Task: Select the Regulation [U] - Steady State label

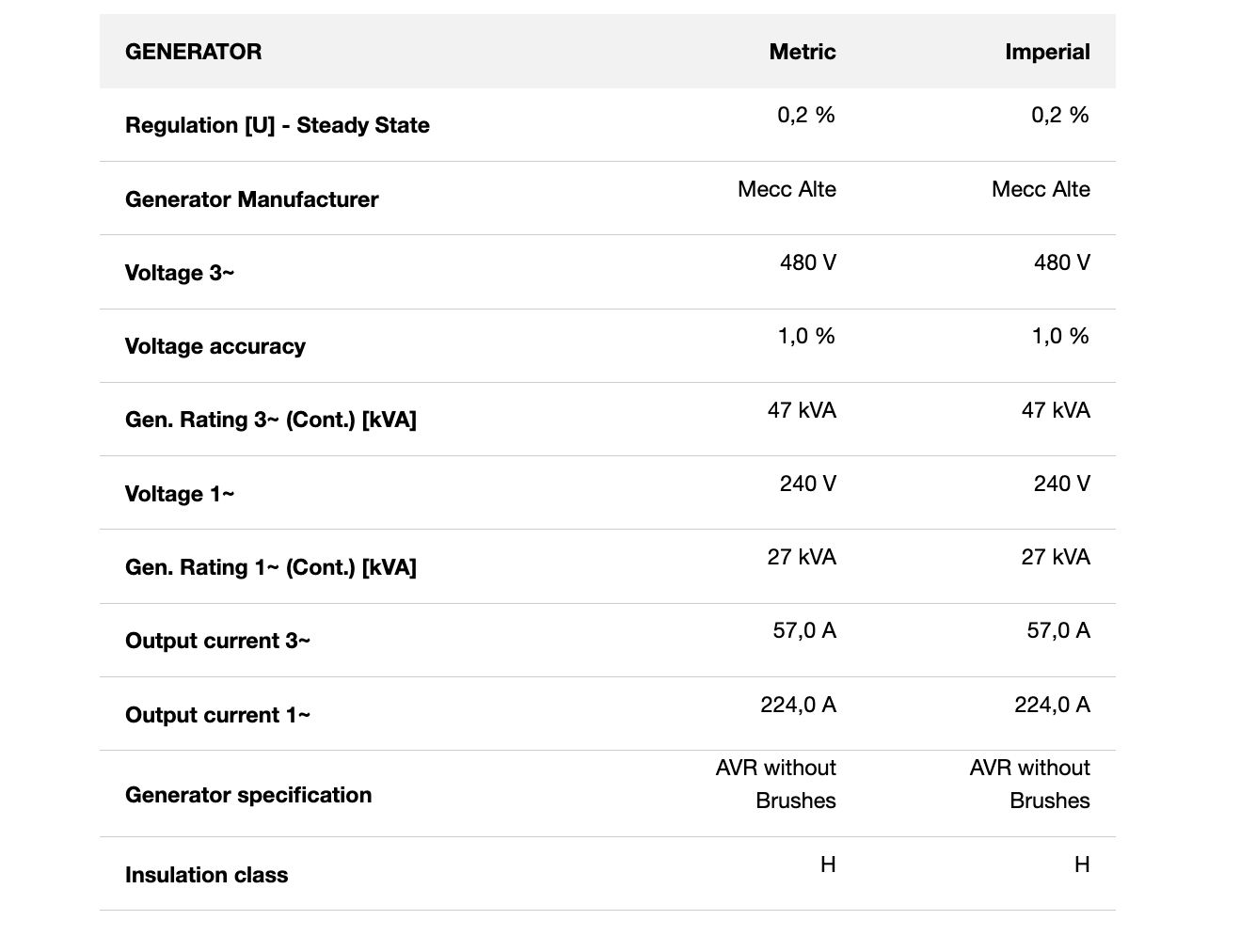Action: 277,125
